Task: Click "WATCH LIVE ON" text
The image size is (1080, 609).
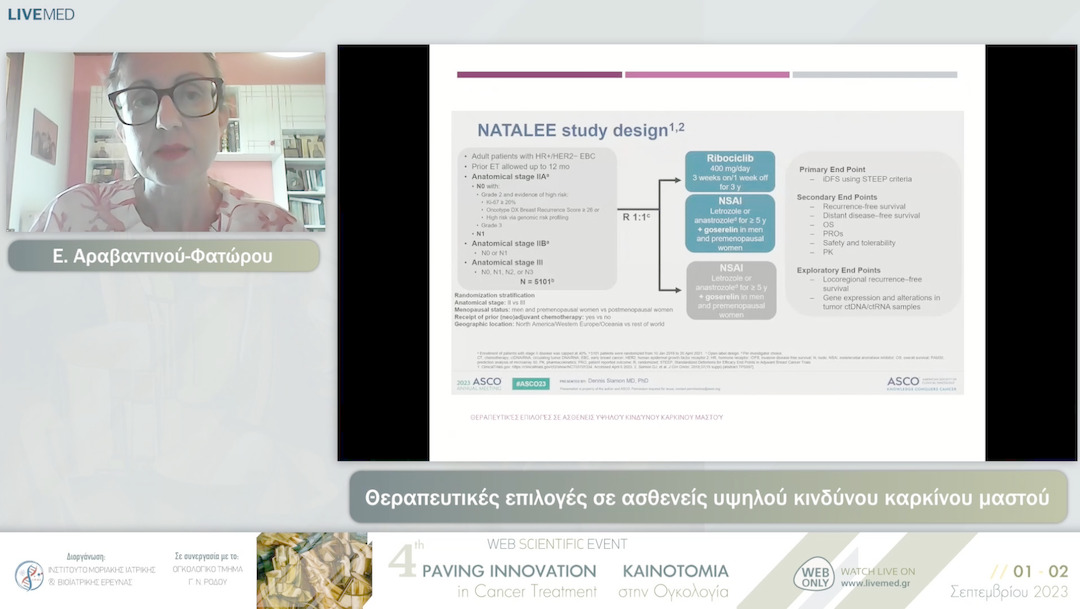Action: pos(878,571)
